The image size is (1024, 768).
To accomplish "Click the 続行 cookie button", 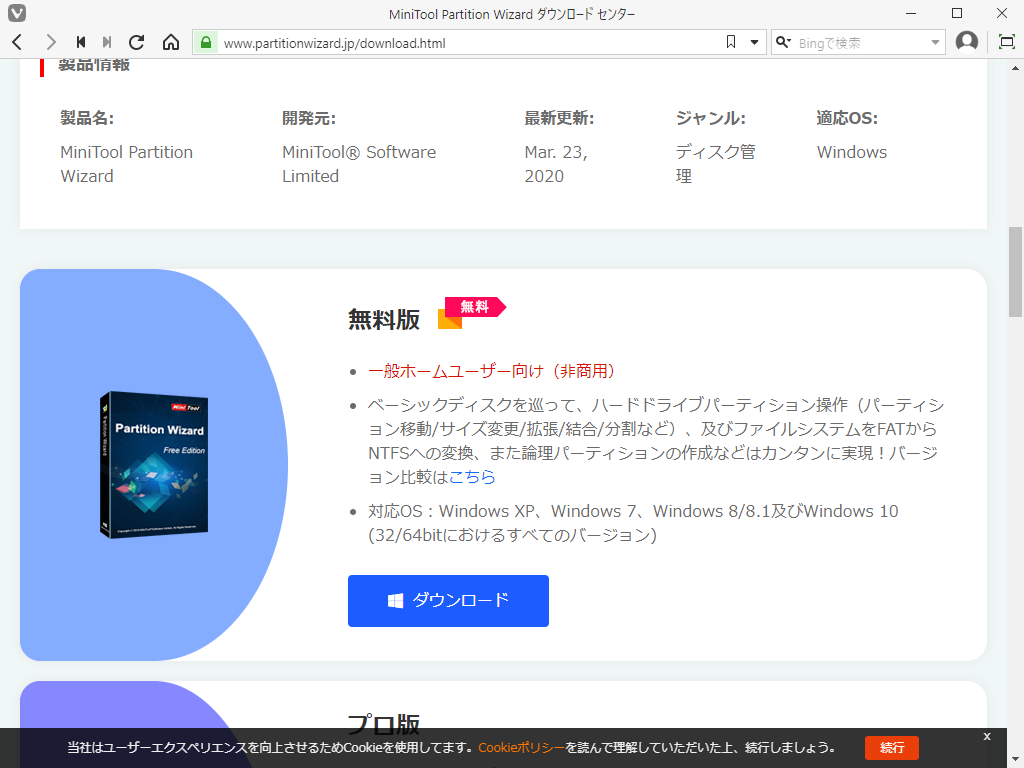I will pyautogui.click(x=891, y=748).
